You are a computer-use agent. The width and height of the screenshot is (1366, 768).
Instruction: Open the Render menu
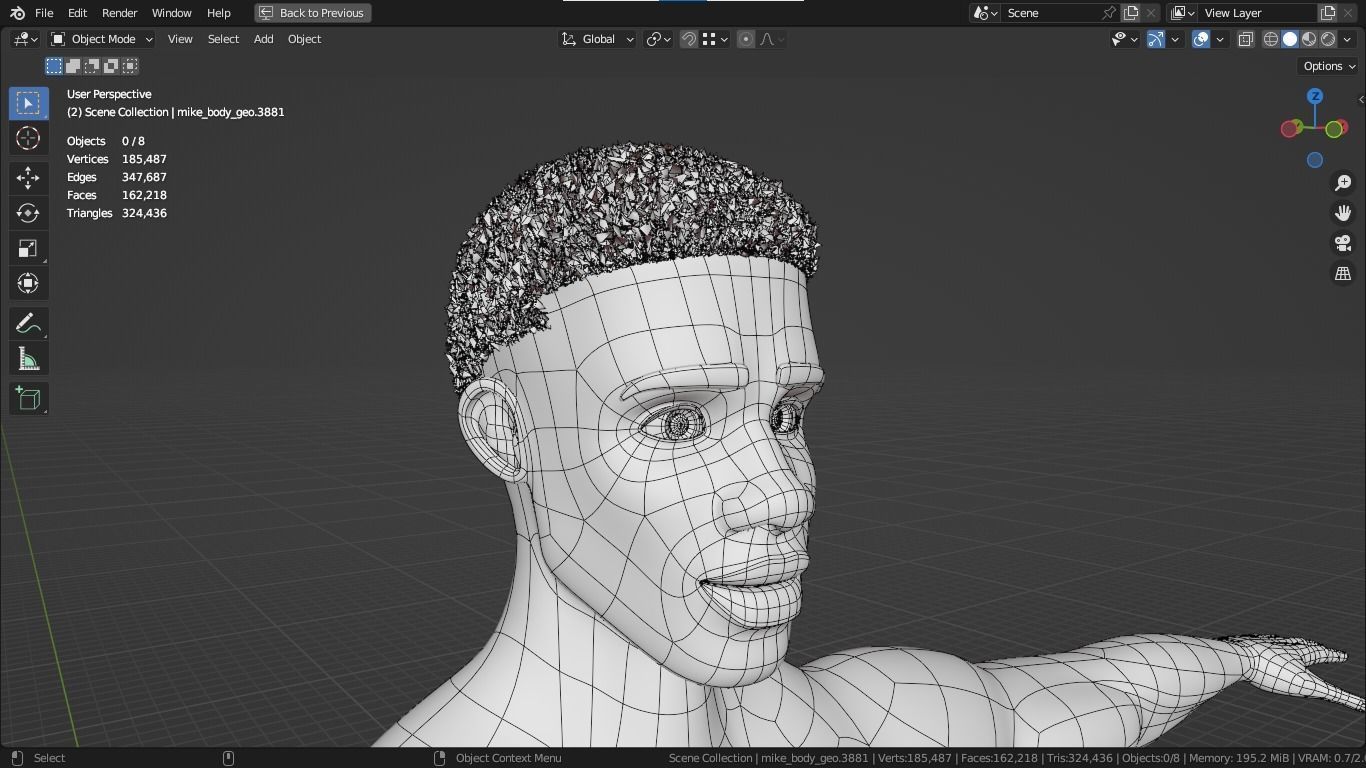(119, 13)
